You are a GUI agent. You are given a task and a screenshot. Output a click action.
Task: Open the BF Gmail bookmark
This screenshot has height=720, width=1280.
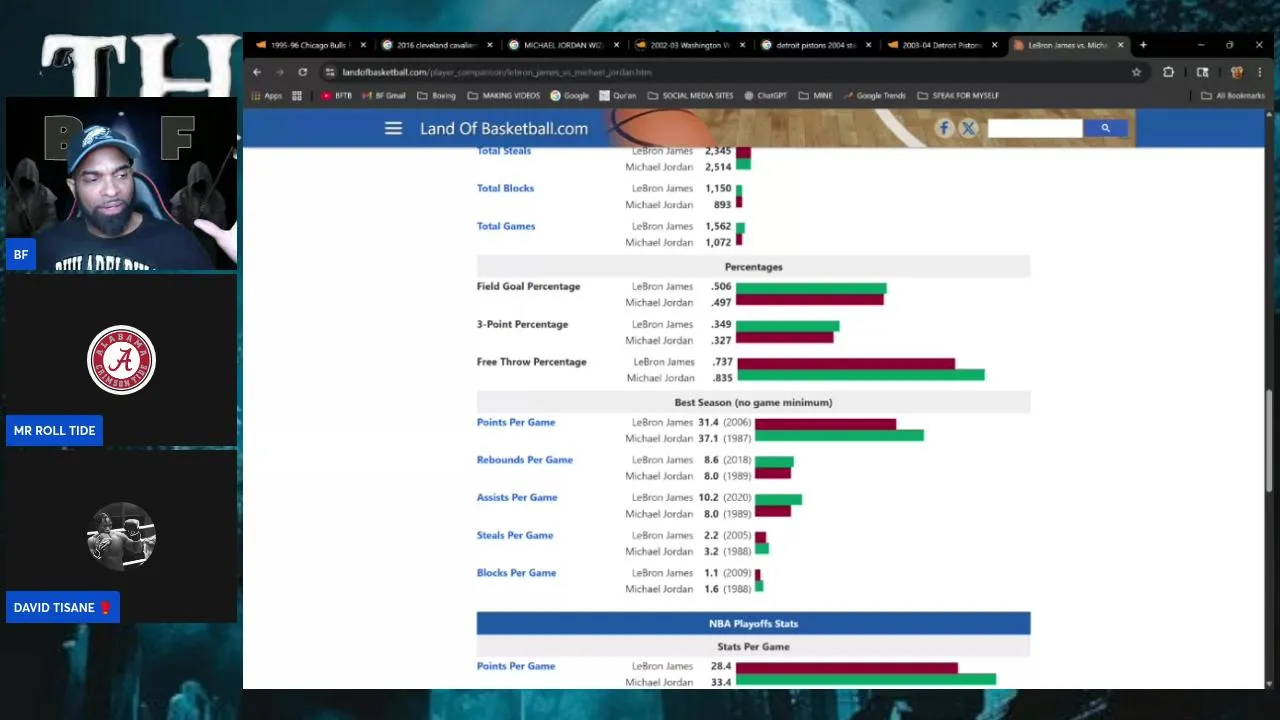(x=383, y=96)
